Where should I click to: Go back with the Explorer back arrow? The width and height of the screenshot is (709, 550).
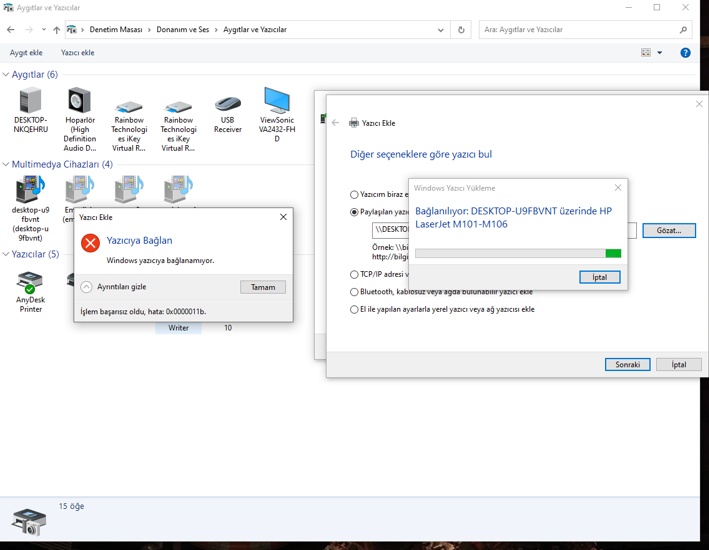[x=11, y=30]
